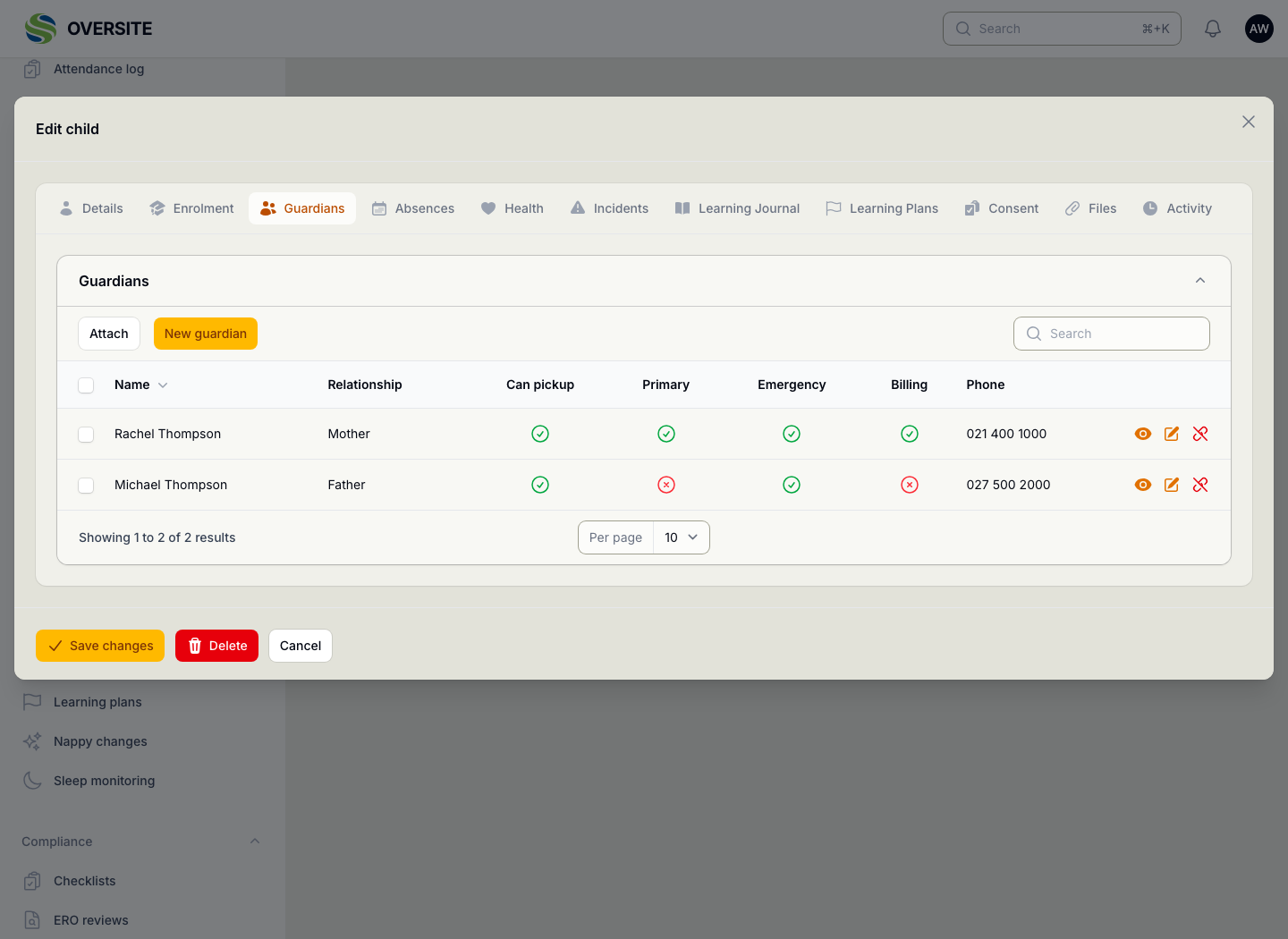Open the Incidents tab

610,208
